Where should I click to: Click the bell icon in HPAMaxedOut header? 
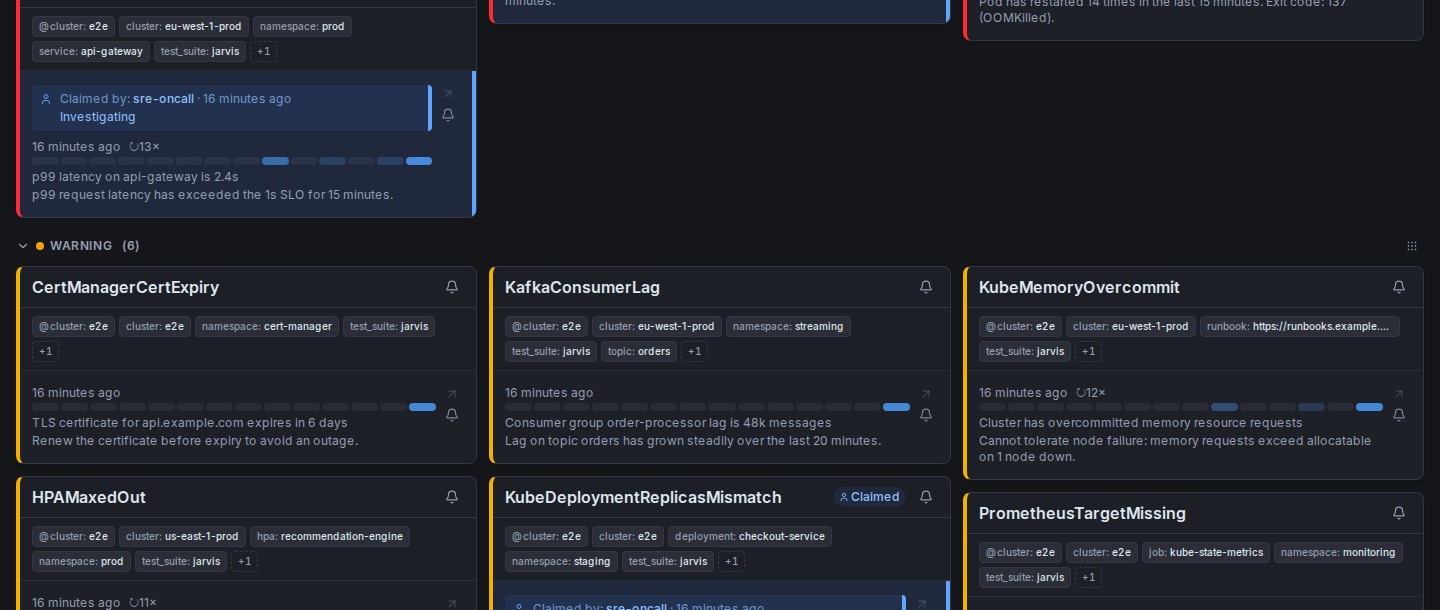452,497
